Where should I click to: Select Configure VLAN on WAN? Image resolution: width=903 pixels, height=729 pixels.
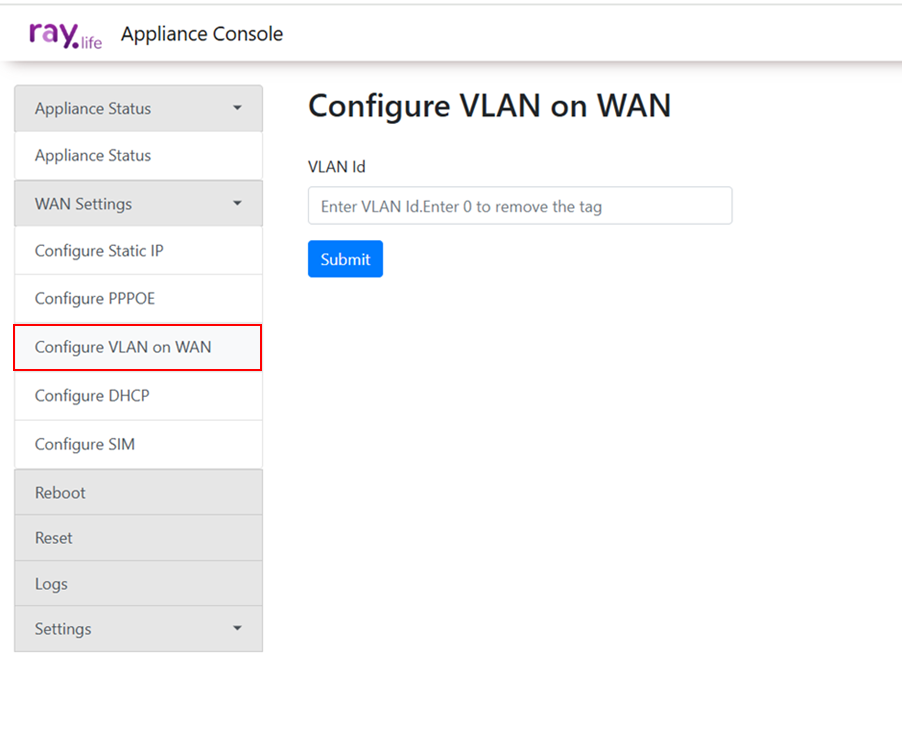[123, 347]
